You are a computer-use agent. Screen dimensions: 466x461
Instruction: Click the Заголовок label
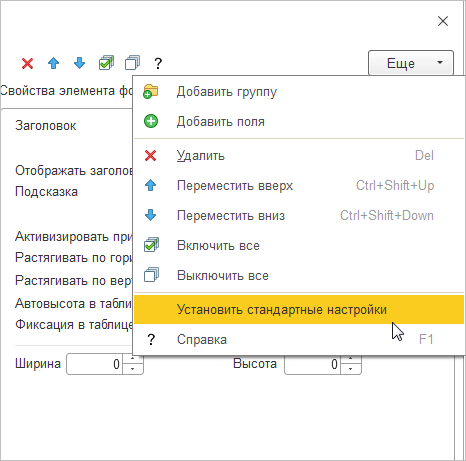pyautogui.click(x=46, y=126)
